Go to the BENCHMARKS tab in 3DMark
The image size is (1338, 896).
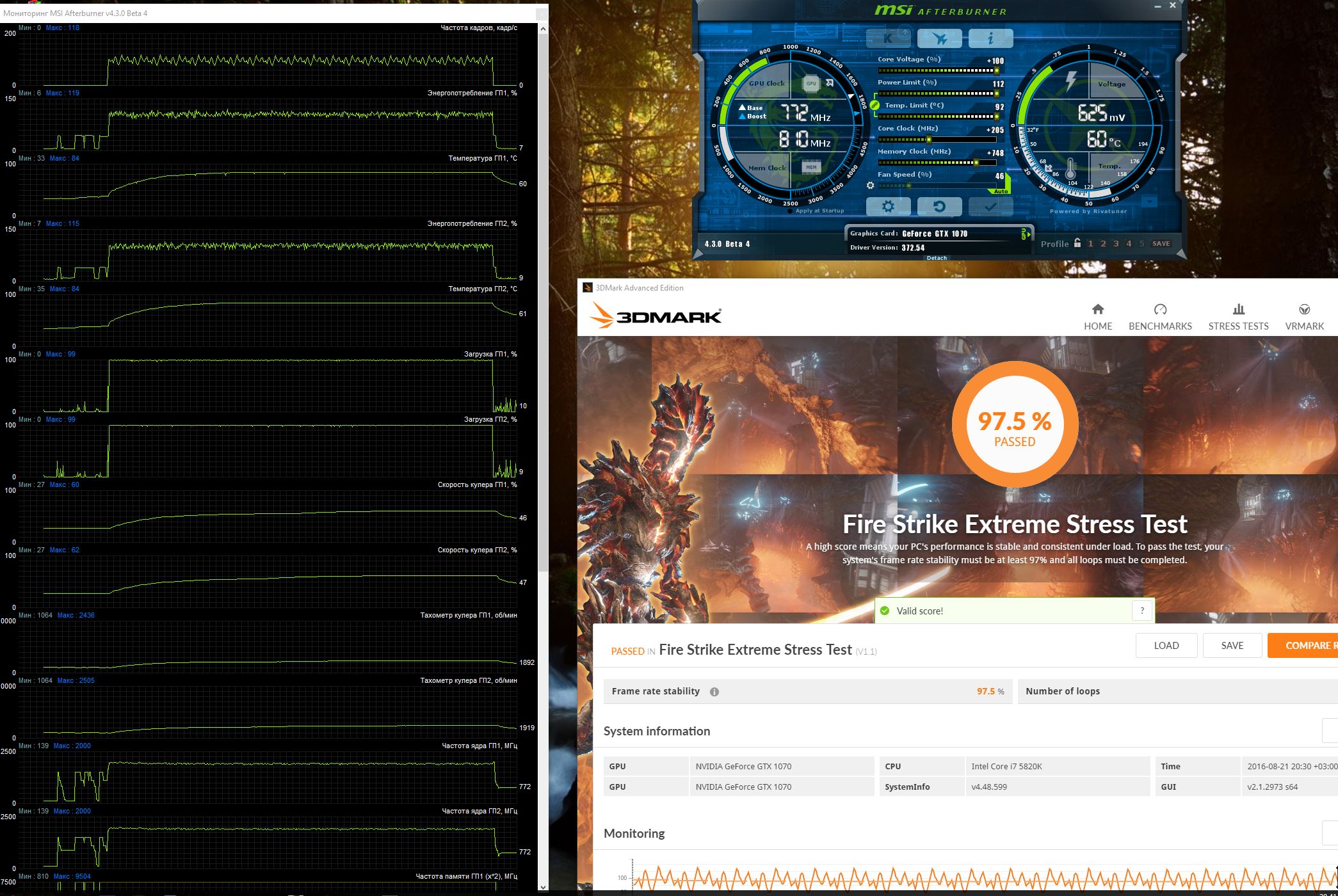coord(1160,317)
